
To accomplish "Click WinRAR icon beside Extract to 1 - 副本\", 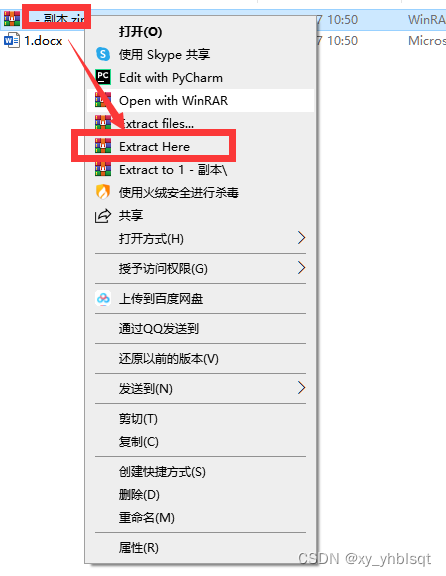I will click(x=103, y=169).
